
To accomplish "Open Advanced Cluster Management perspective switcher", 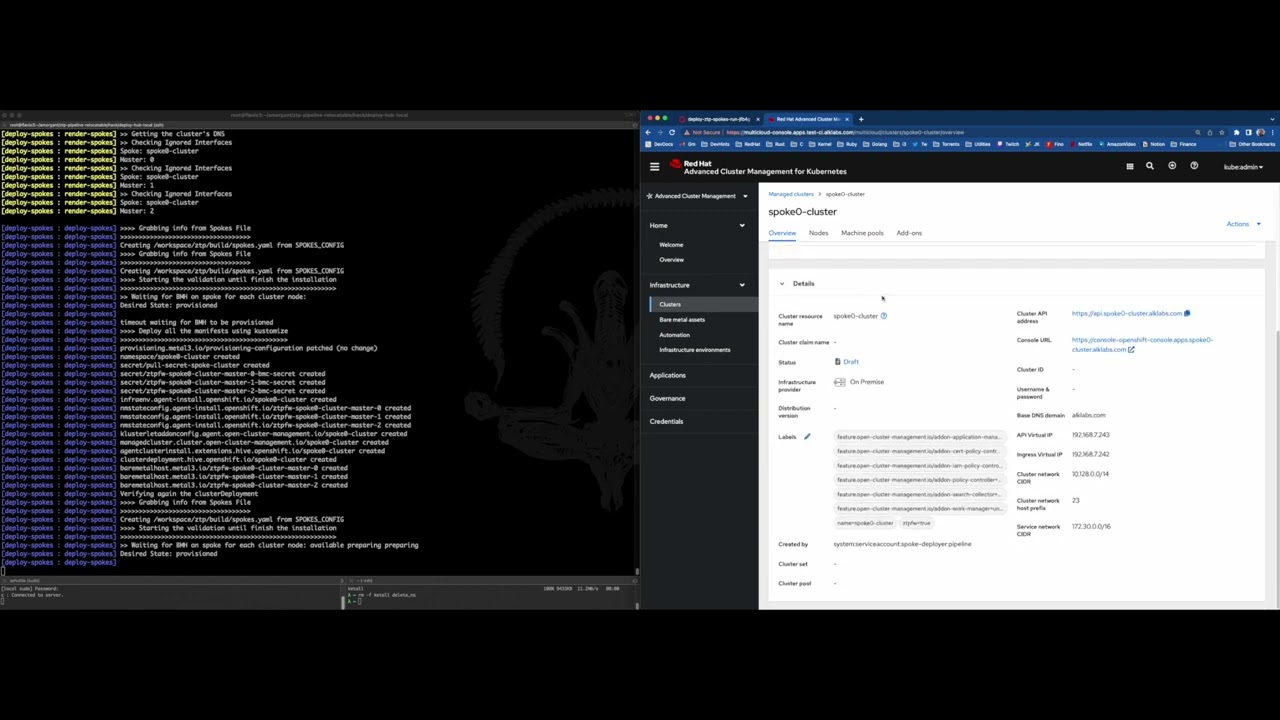I will (x=697, y=196).
